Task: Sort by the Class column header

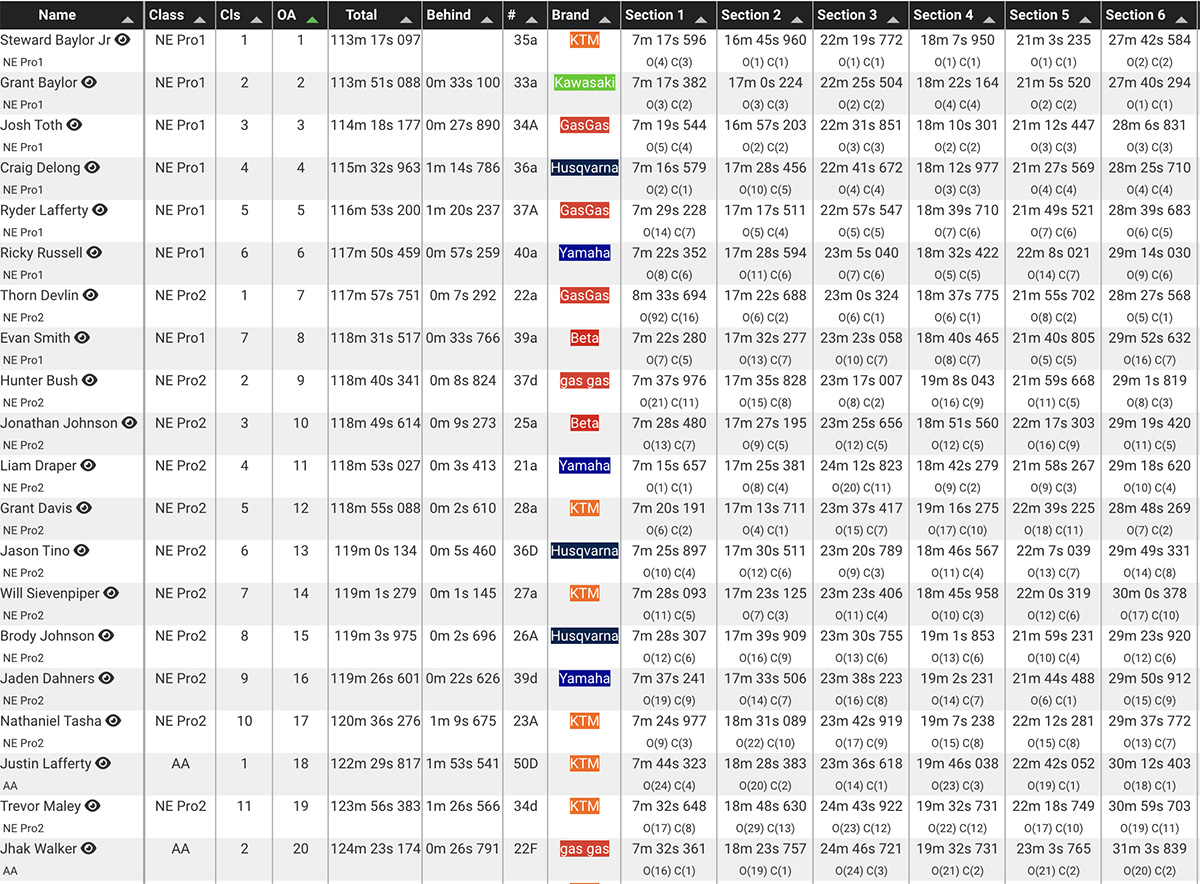Action: pyautogui.click(x=178, y=15)
